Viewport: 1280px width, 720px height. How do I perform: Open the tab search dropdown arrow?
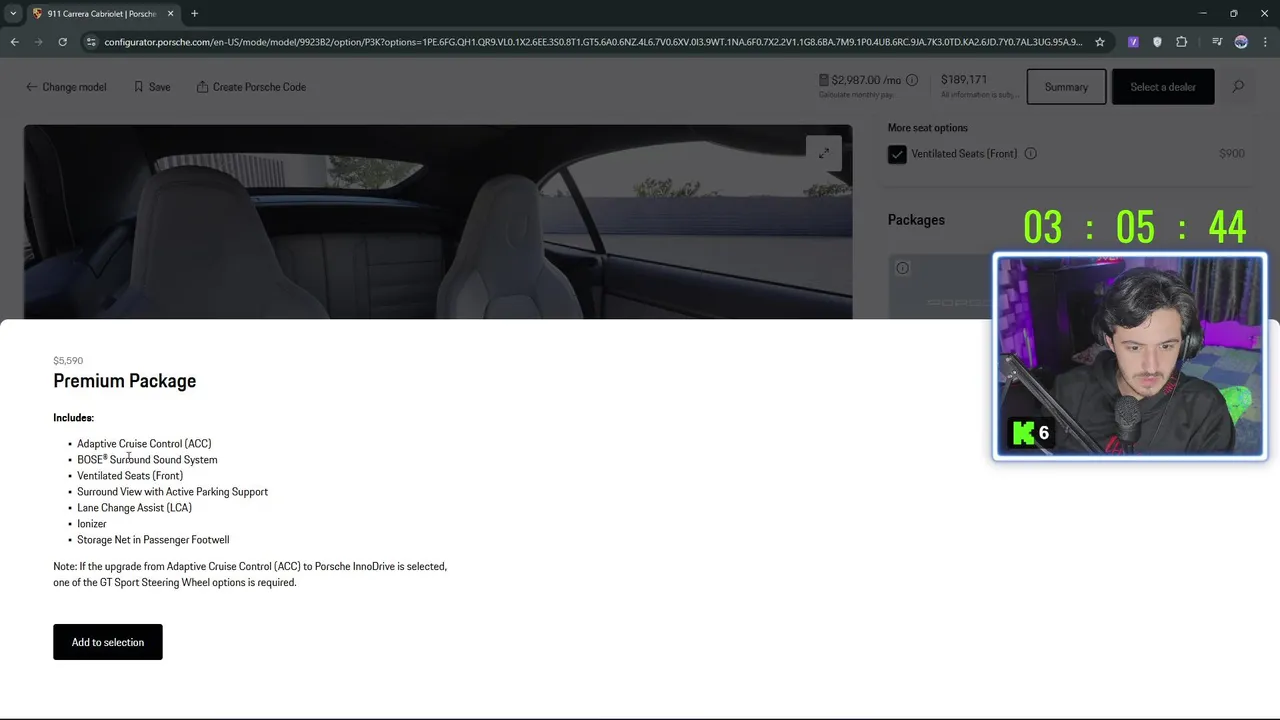13,13
